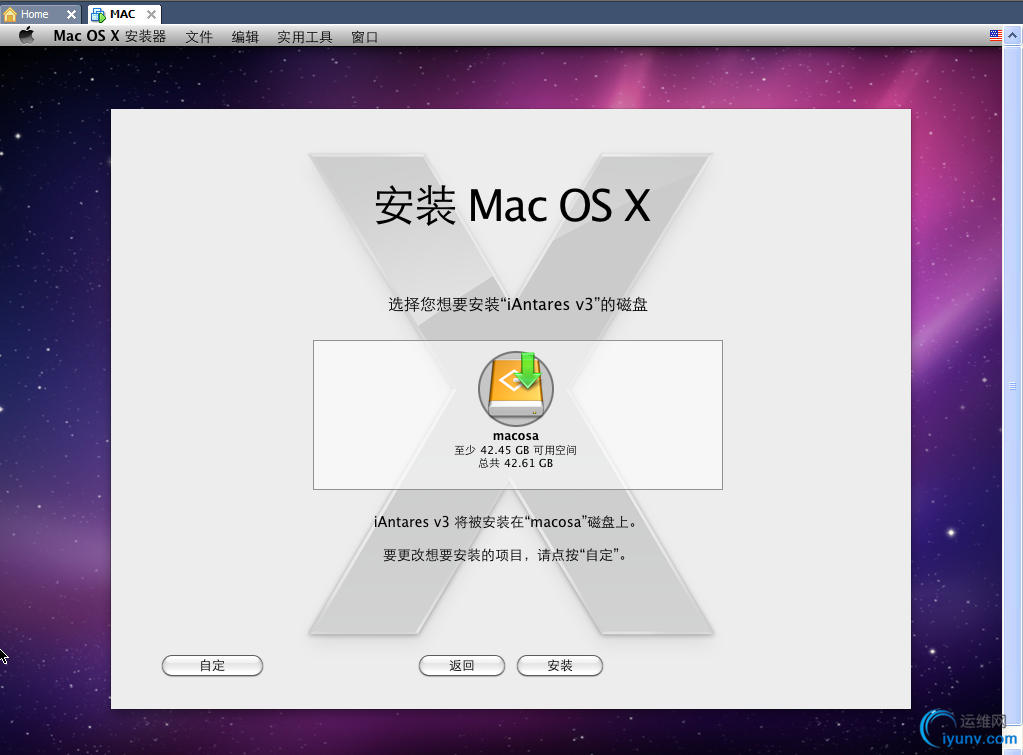Close the Home tab
The height and width of the screenshot is (755, 1023).
pyautogui.click(x=71, y=14)
